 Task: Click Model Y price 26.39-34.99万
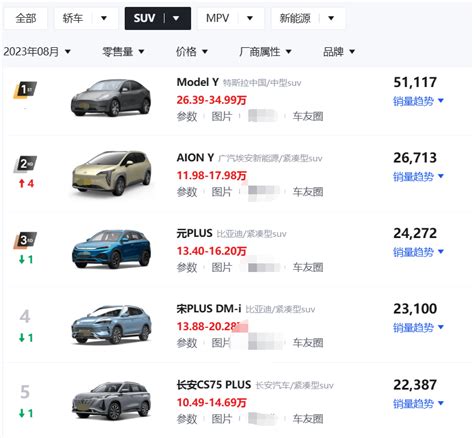click(211, 100)
